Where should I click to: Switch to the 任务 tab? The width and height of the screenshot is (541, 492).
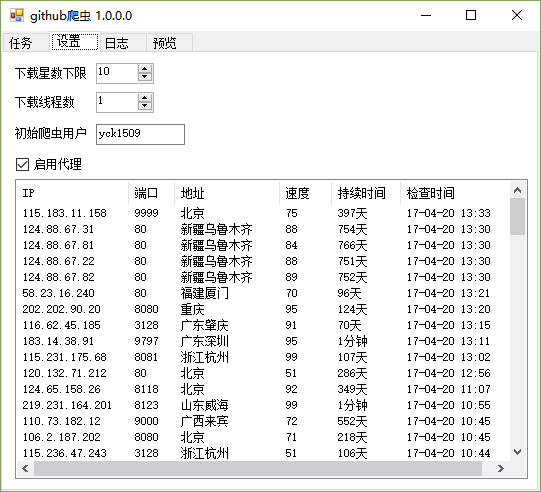pyautogui.click(x=25, y=43)
